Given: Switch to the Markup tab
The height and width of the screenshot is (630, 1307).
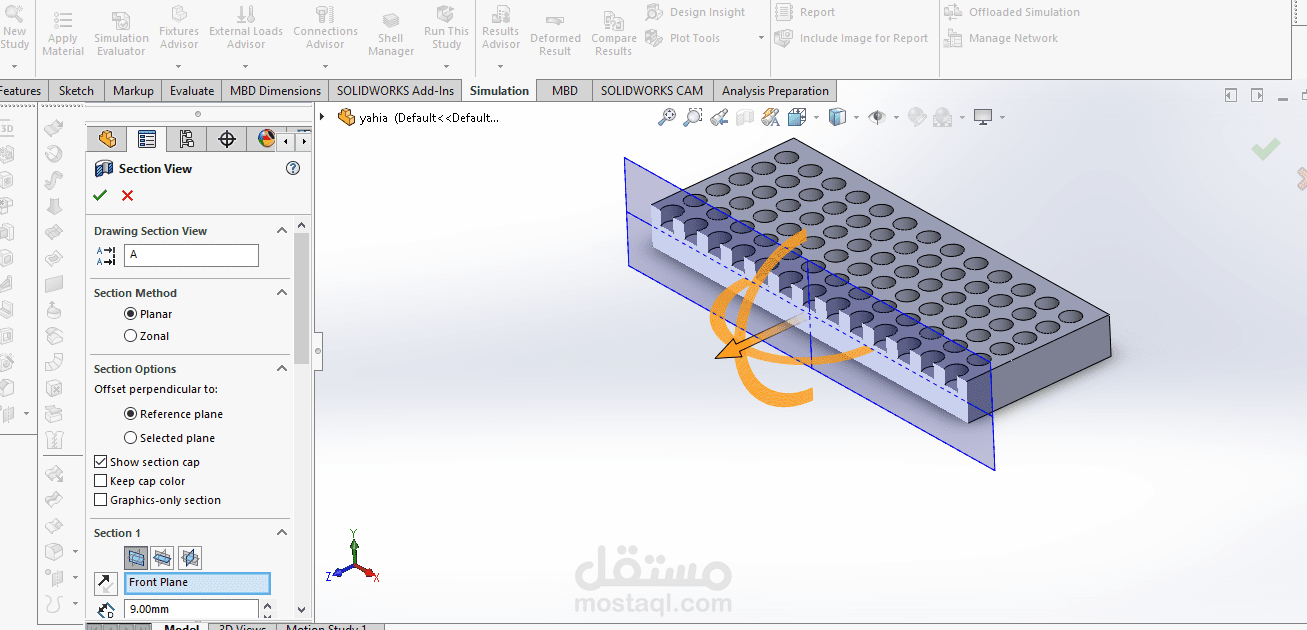Looking at the screenshot, I should click(133, 90).
